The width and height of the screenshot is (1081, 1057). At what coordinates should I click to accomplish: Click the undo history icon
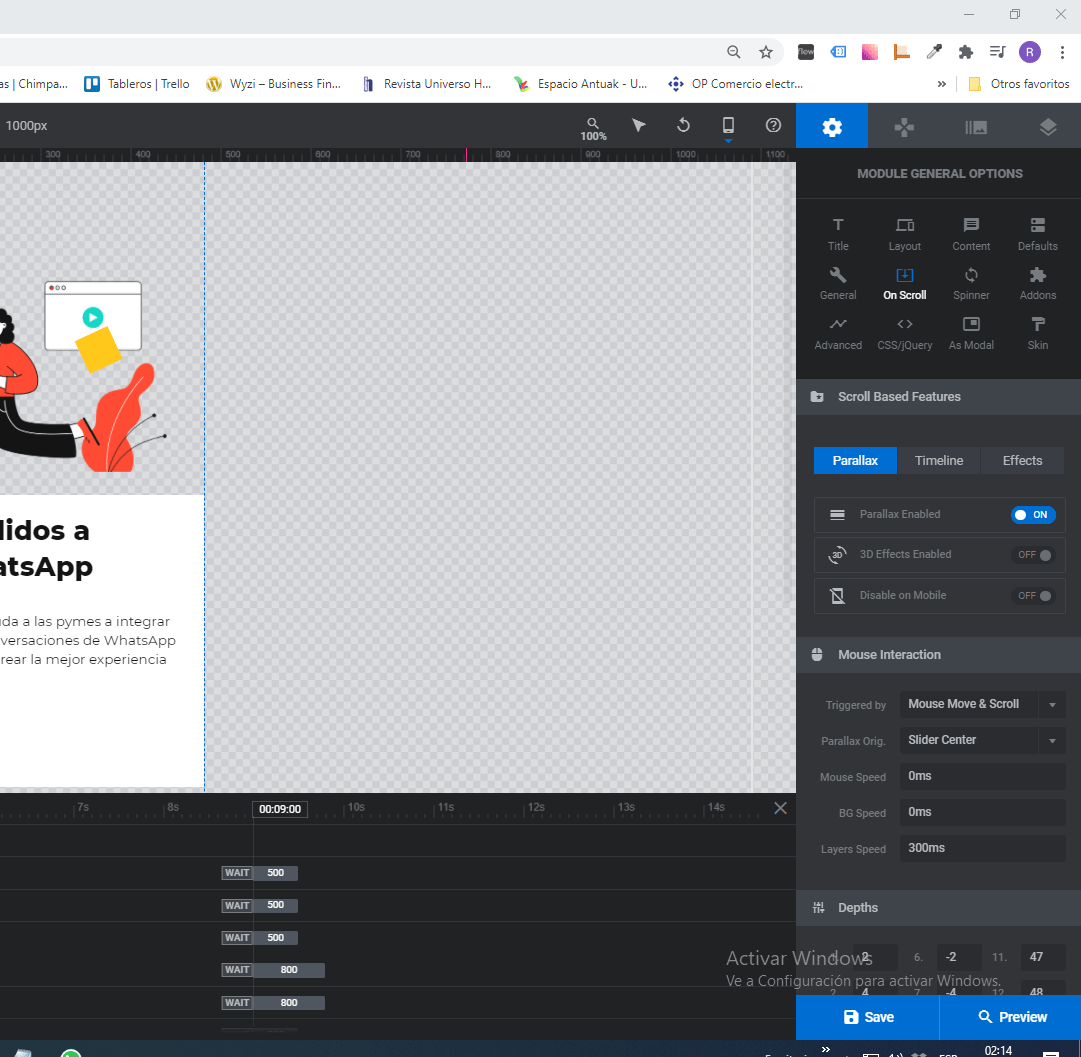point(683,125)
